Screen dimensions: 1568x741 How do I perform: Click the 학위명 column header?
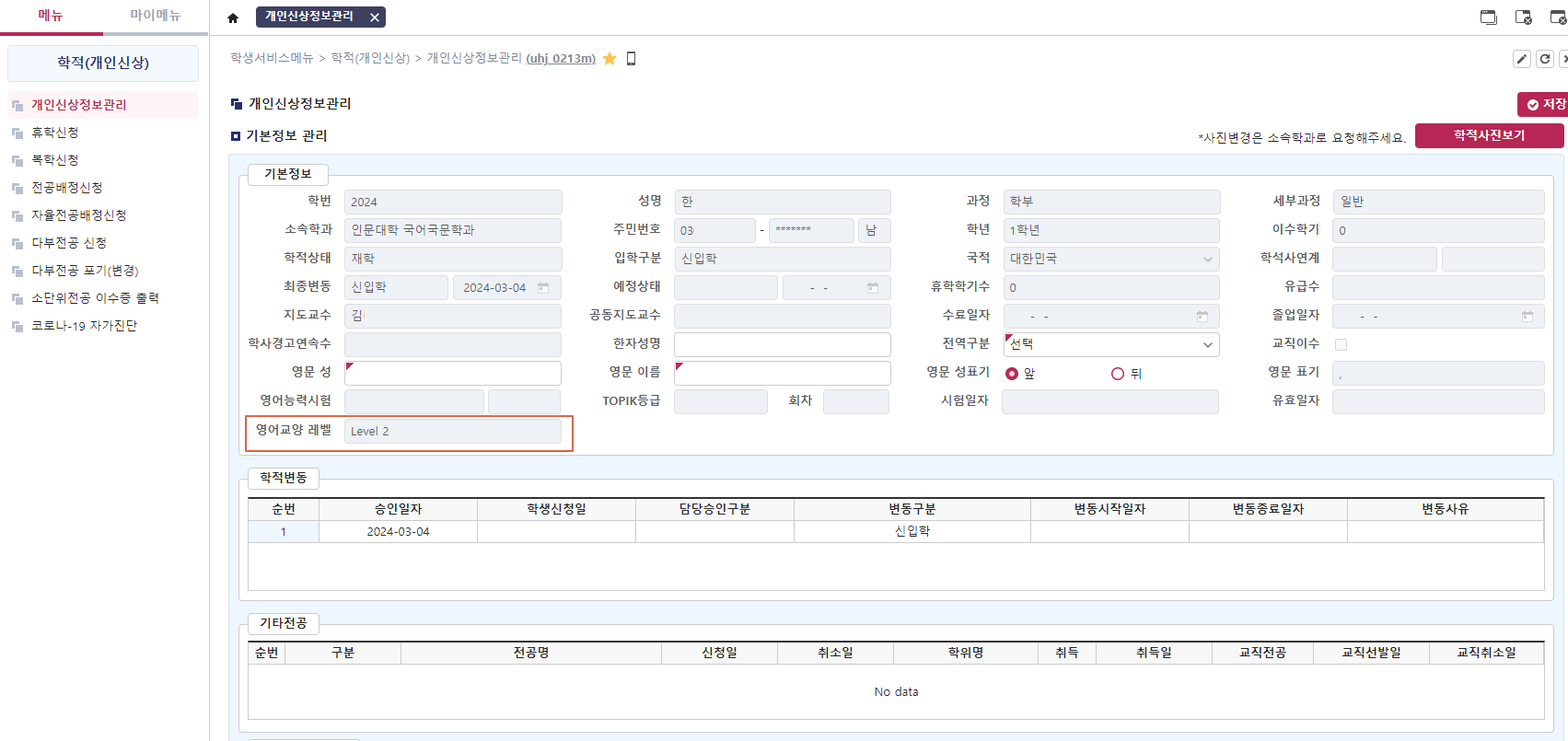(966, 653)
